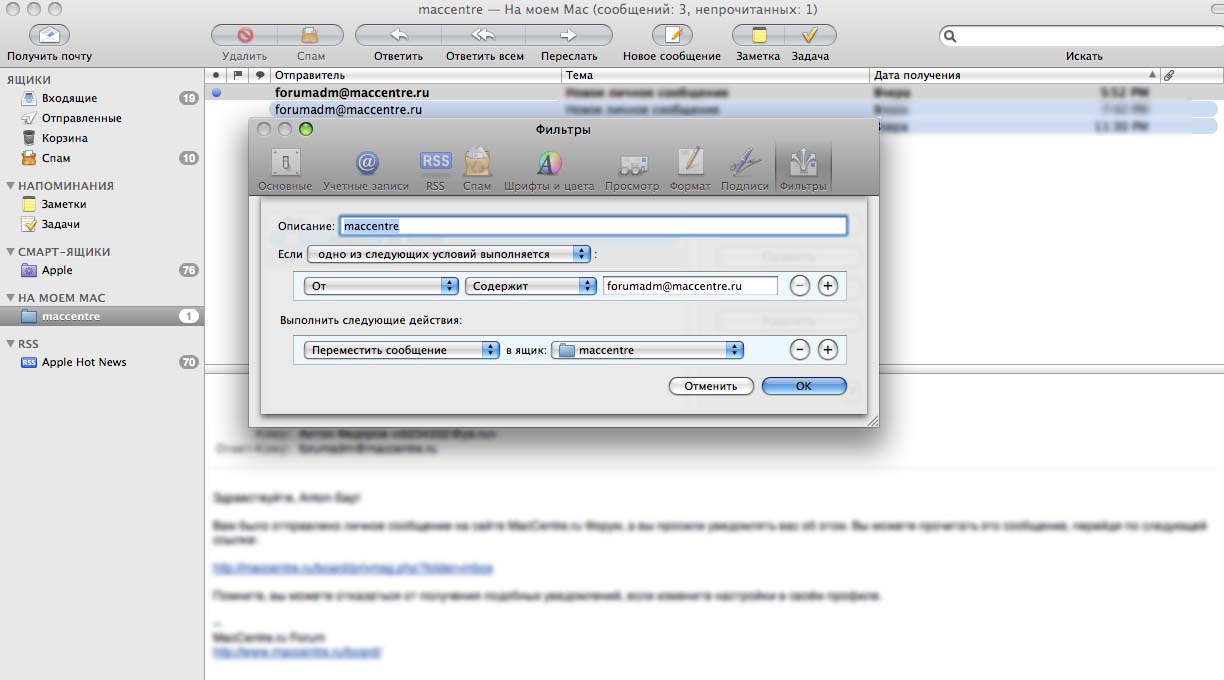Image resolution: width=1224 pixels, height=680 pixels.
Task: Collapse the СМАРТ-ЯЩИКИ sidebar section
Action: click(x=10, y=252)
